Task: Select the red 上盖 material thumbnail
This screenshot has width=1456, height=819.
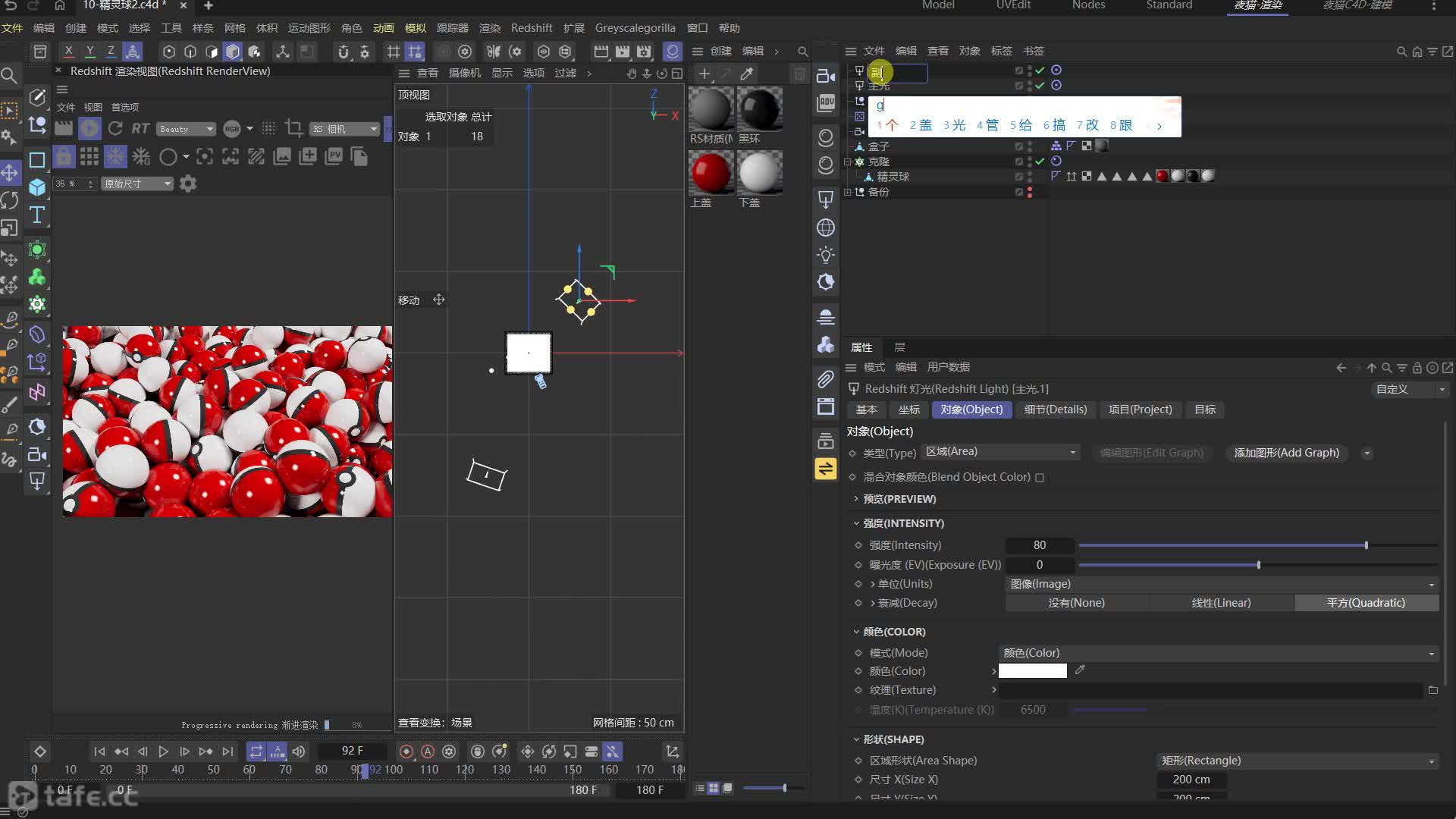Action: coord(711,172)
